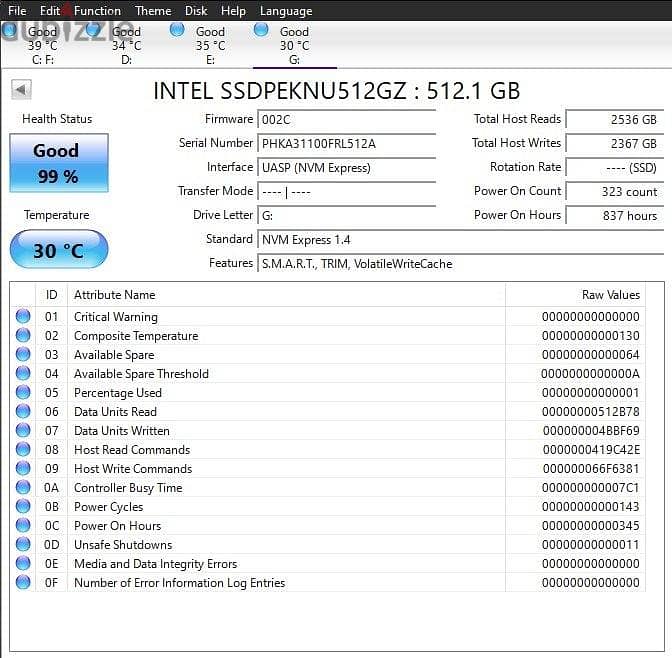
Task: Click raw value 0000000000143
Action: coord(591,507)
